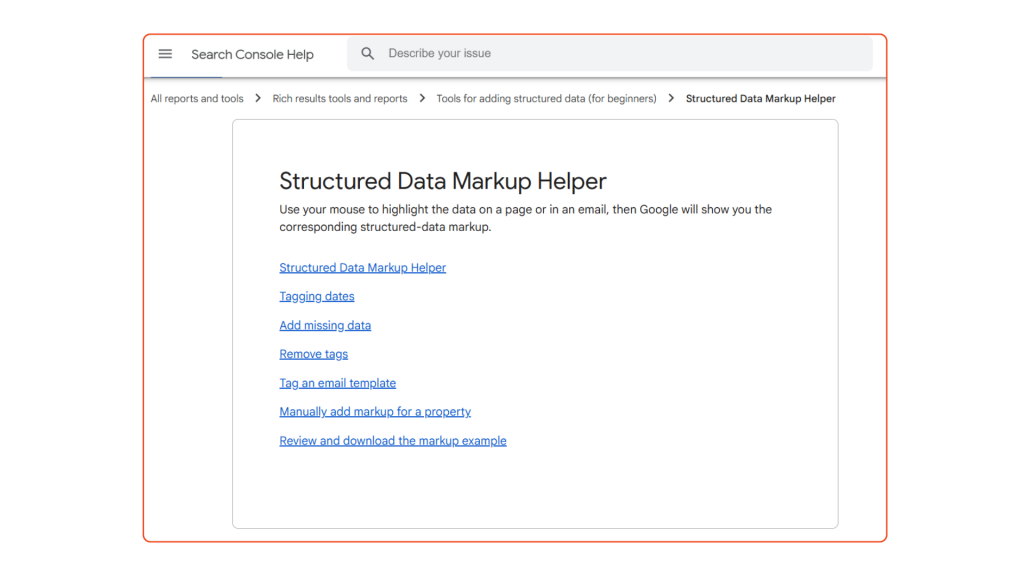1024x576 pixels.
Task: Click the magnifying glass search icon
Action: (368, 54)
